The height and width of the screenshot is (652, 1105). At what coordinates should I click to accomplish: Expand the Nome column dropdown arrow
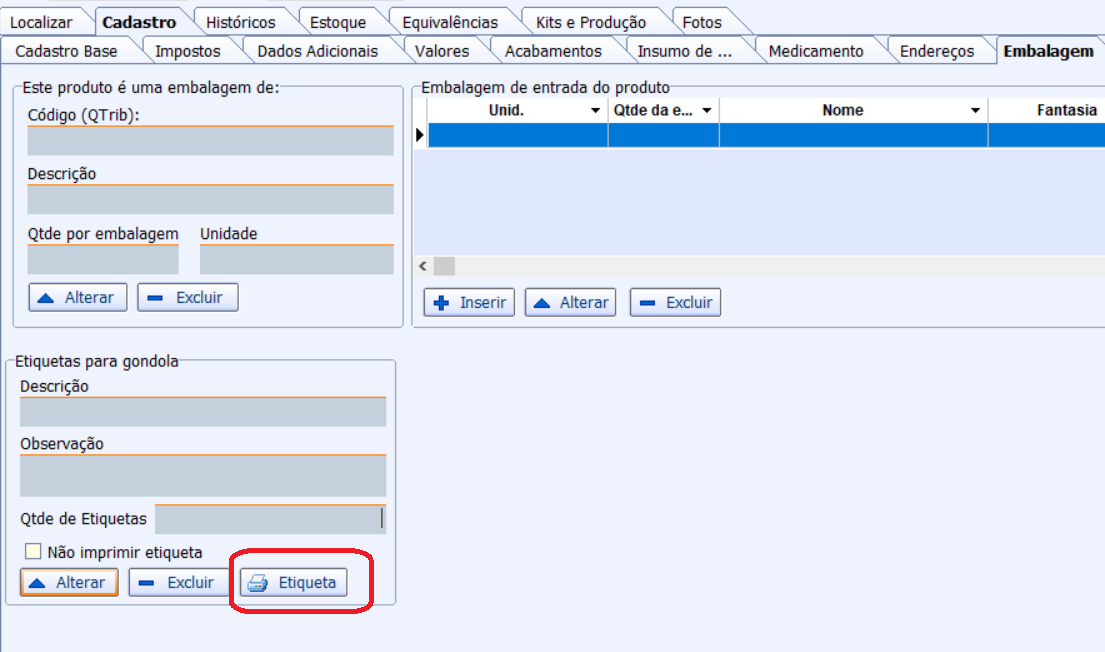coord(976,111)
